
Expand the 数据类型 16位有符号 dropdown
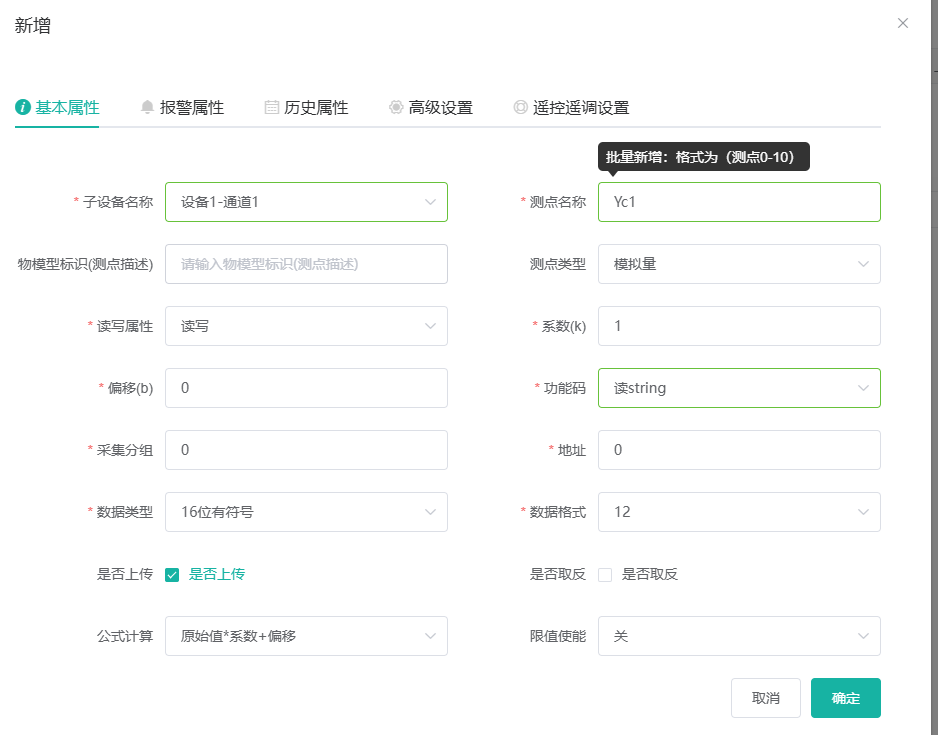point(306,512)
